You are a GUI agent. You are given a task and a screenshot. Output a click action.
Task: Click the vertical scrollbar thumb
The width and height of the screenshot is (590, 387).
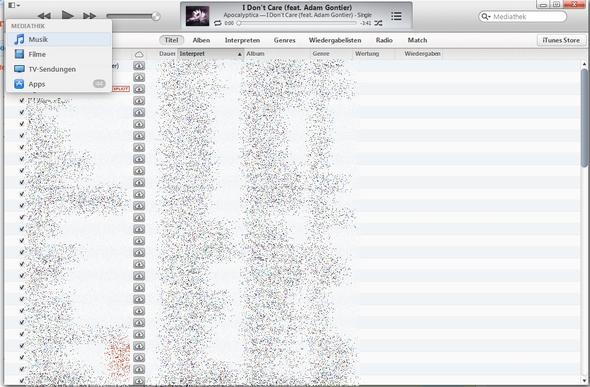(x=584, y=118)
